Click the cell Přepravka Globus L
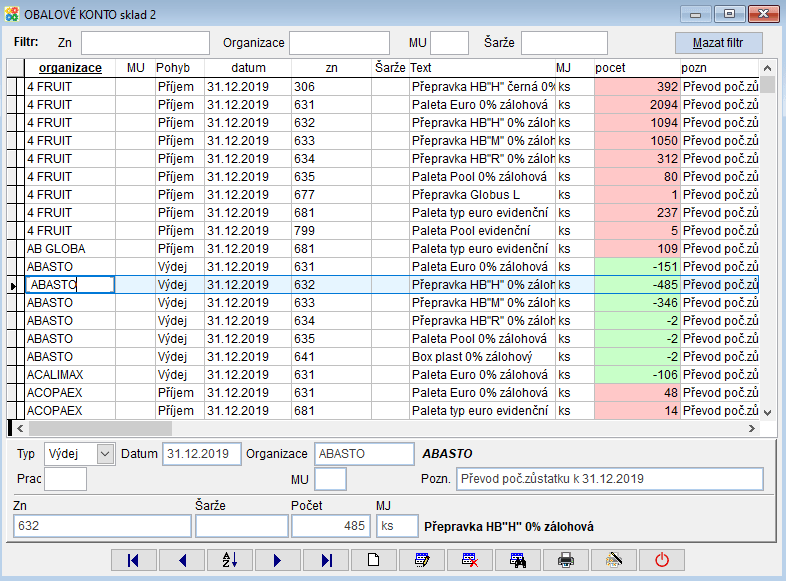The width and height of the screenshot is (786, 581). tap(482, 195)
